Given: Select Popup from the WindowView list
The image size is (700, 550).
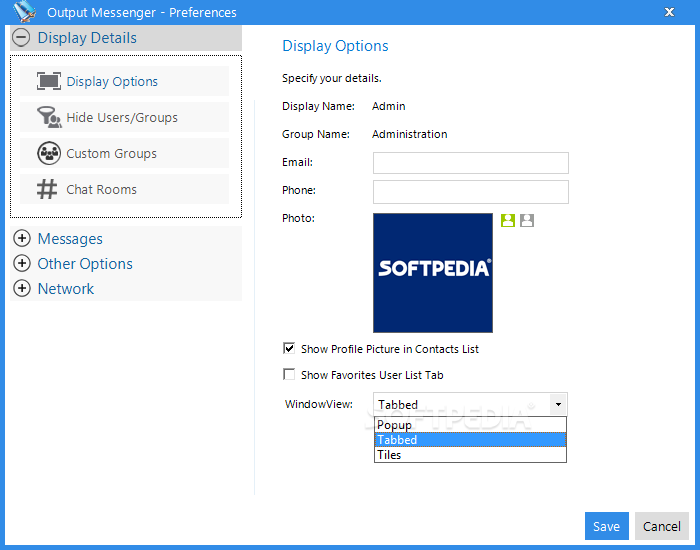Looking at the screenshot, I should pos(395,425).
